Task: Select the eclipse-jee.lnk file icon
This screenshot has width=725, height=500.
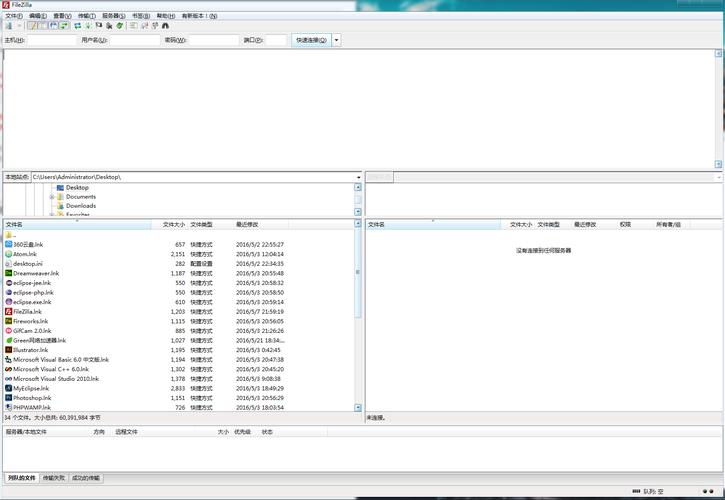Action: (8, 283)
